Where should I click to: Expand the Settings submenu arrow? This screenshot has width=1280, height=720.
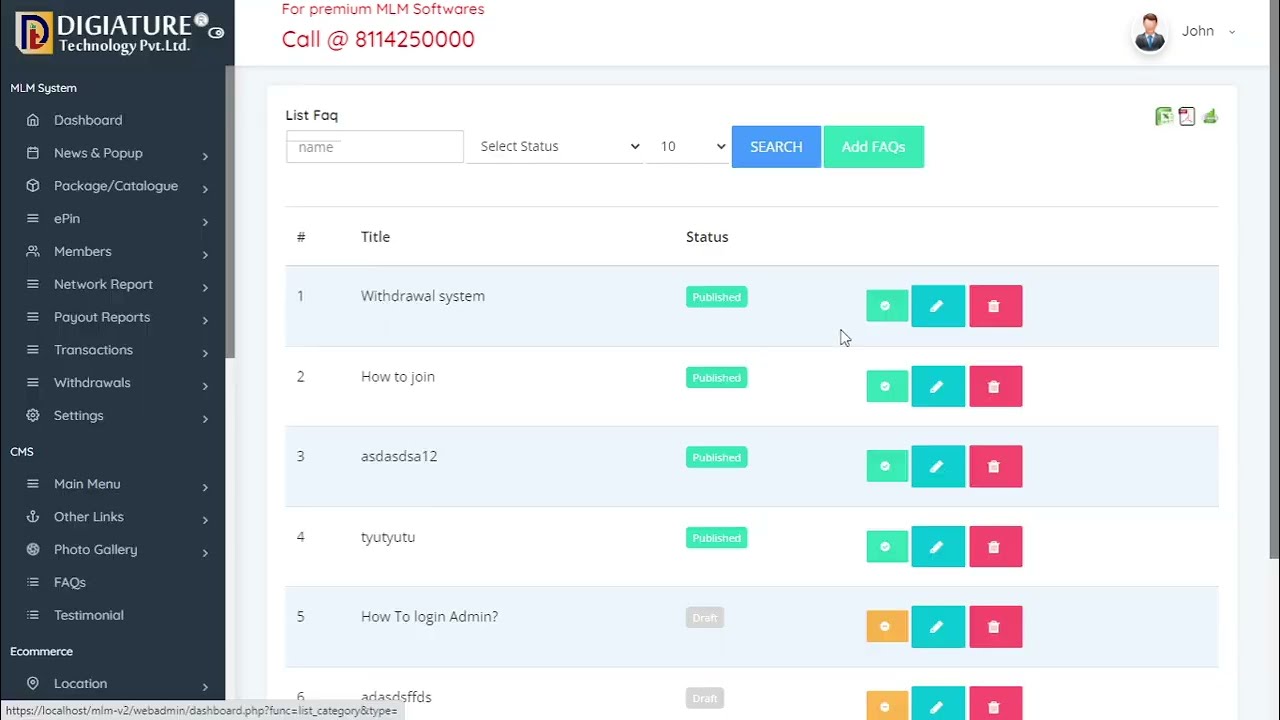tap(205, 419)
